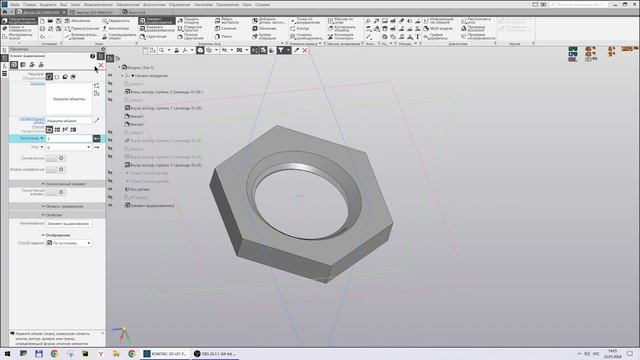Collapse the model root node in the tree

120,67
